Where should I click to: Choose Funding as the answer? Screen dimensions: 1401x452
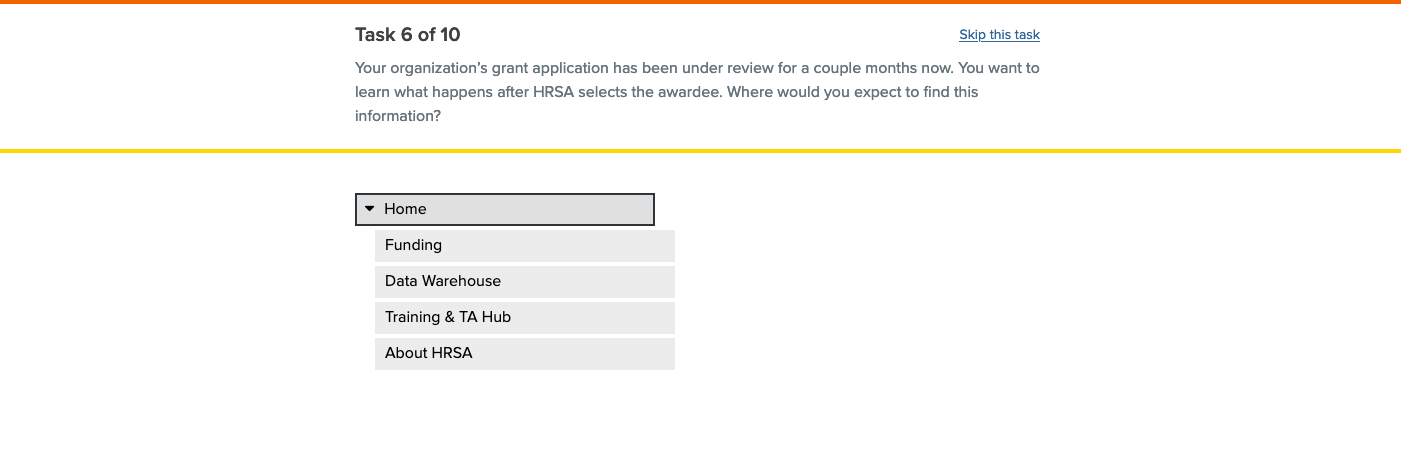pos(524,245)
